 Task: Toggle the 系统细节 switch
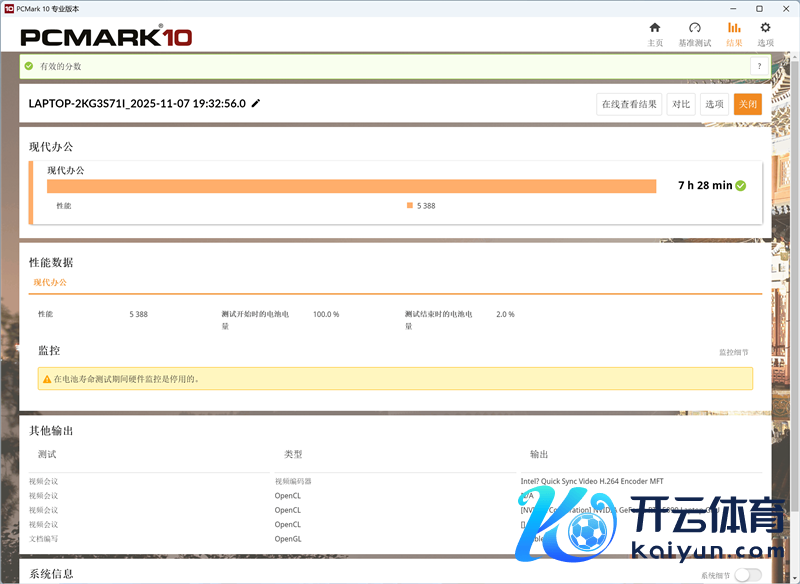[x=747, y=574]
